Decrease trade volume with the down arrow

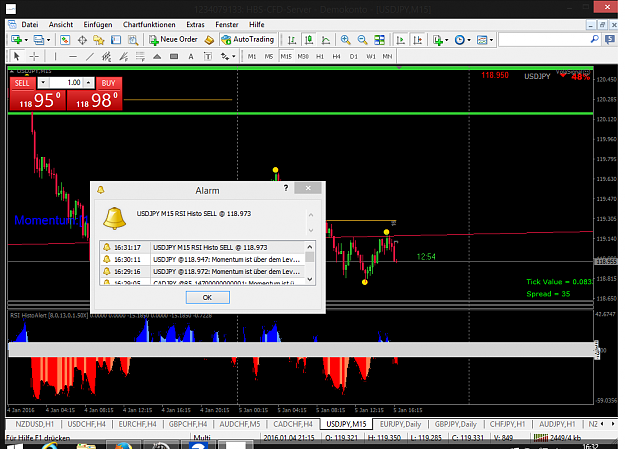[43, 83]
